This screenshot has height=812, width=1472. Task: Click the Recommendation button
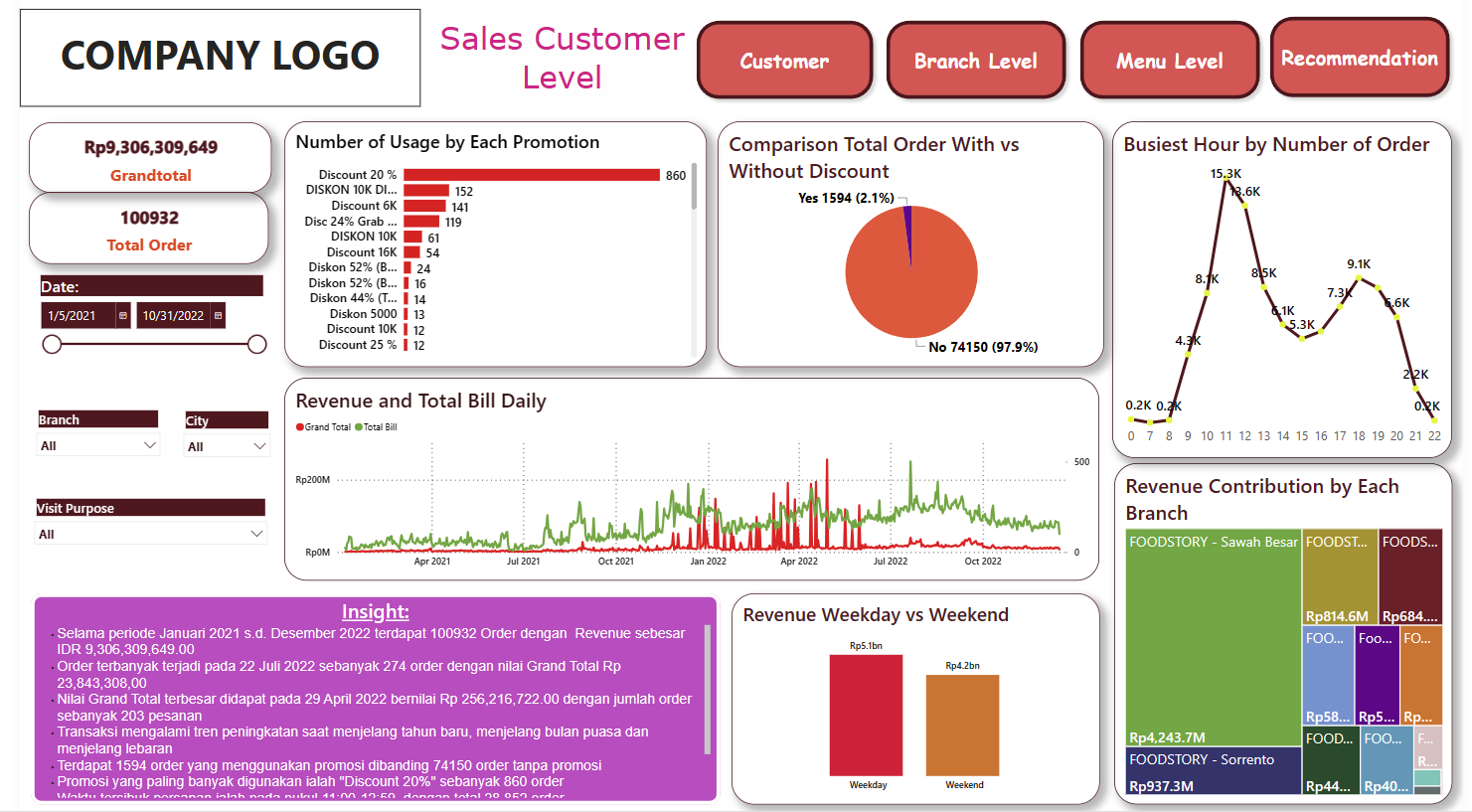tap(1359, 59)
